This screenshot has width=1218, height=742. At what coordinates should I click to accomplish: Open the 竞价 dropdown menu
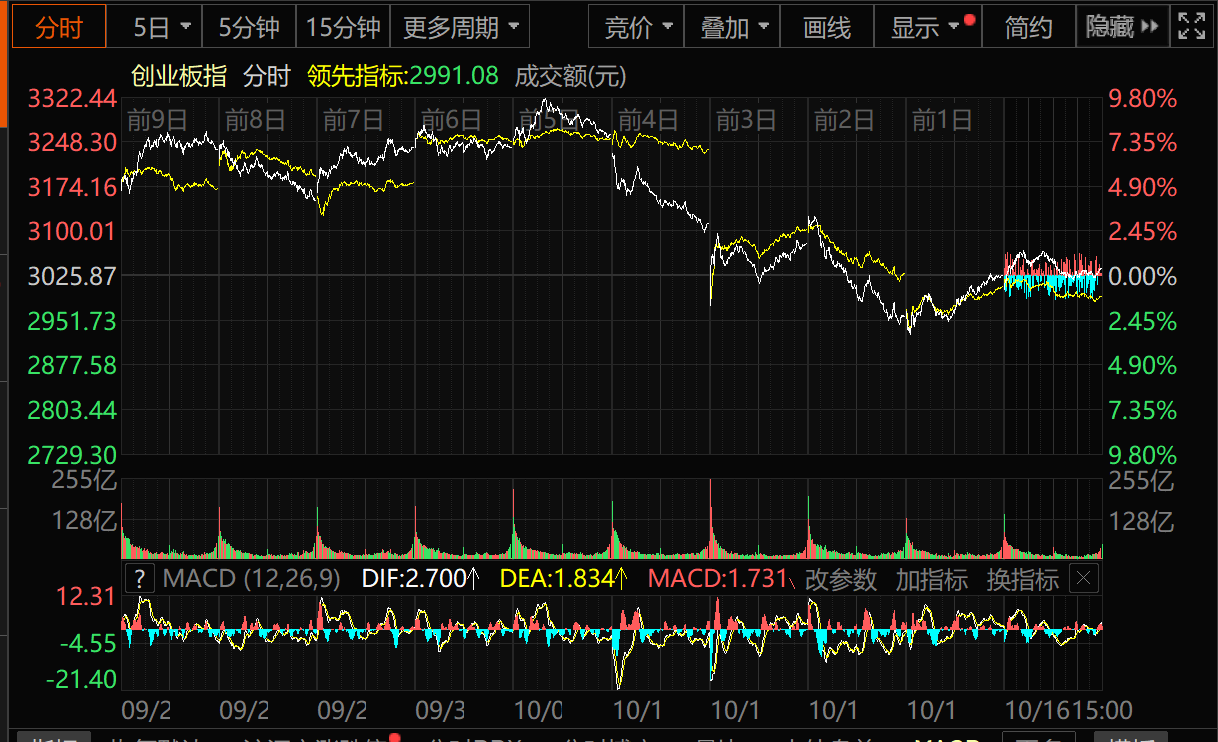[x=638, y=28]
